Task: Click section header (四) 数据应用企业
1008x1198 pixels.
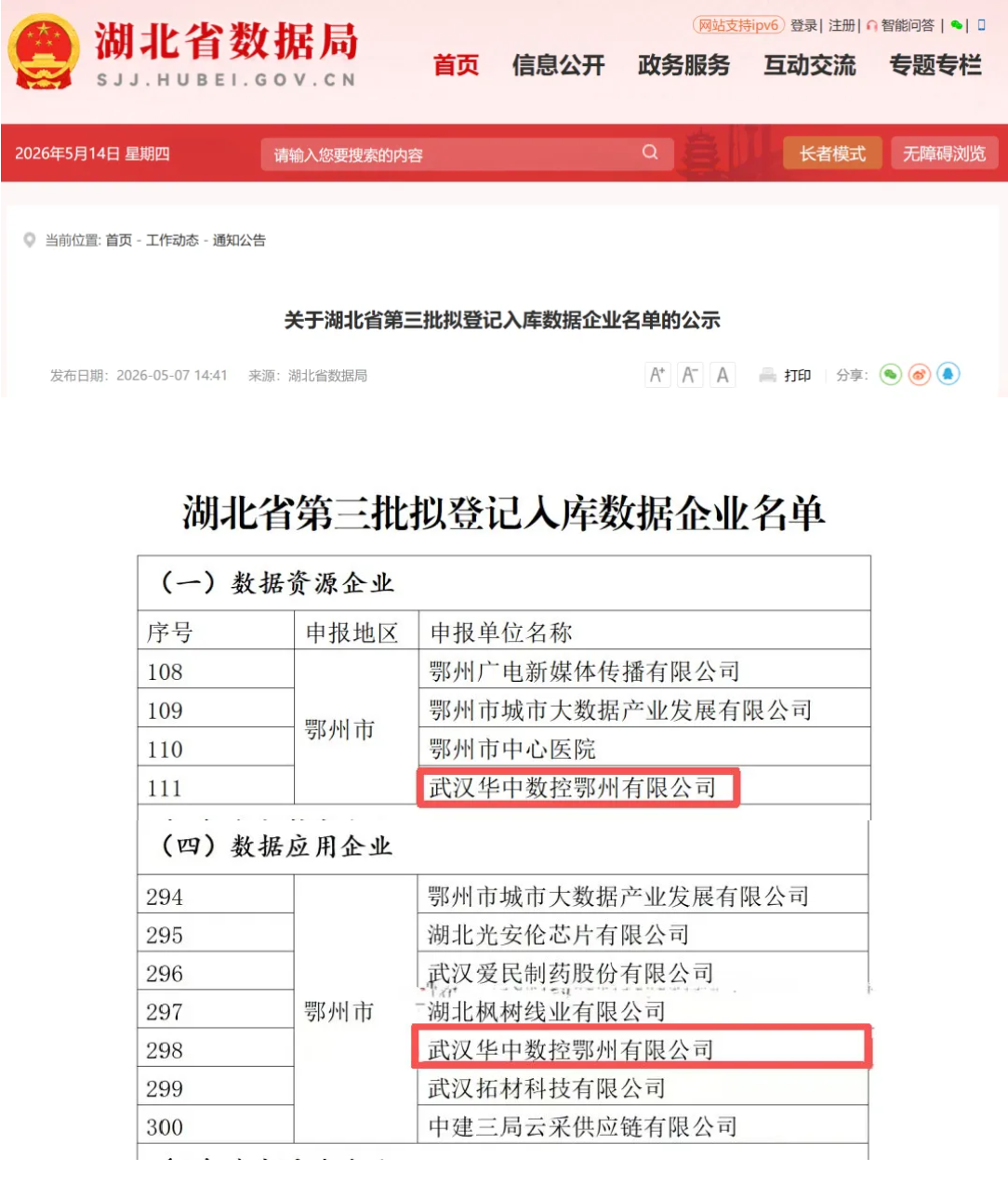Action: point(276,846)
